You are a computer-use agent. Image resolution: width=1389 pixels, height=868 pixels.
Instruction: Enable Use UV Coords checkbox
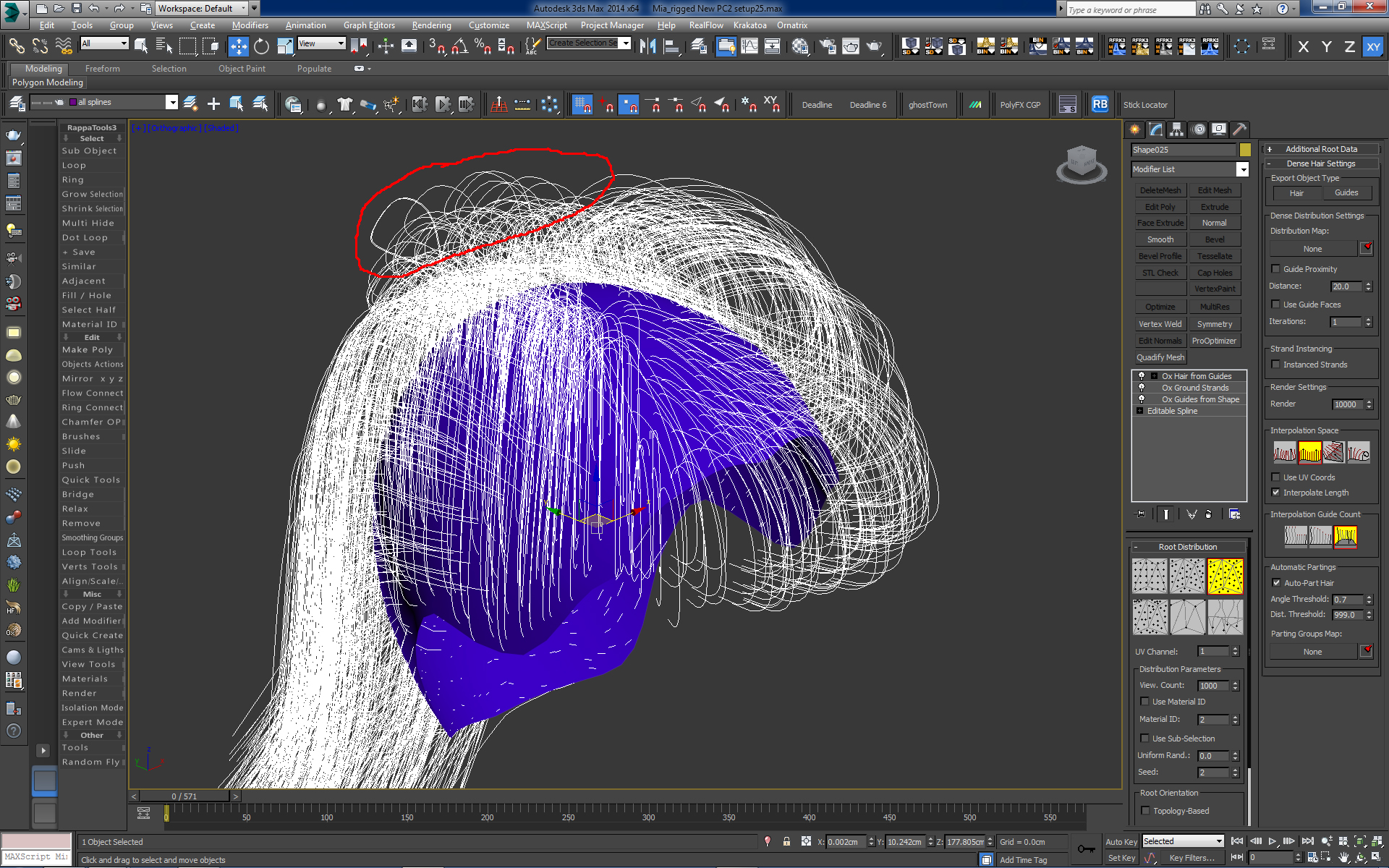click(x=1276, y=477)
